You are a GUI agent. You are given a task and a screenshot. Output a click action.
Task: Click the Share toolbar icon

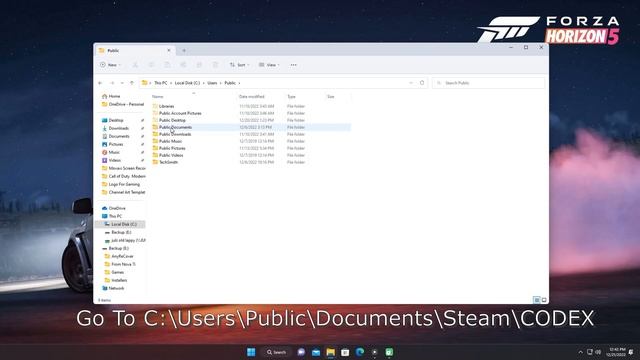199,65
